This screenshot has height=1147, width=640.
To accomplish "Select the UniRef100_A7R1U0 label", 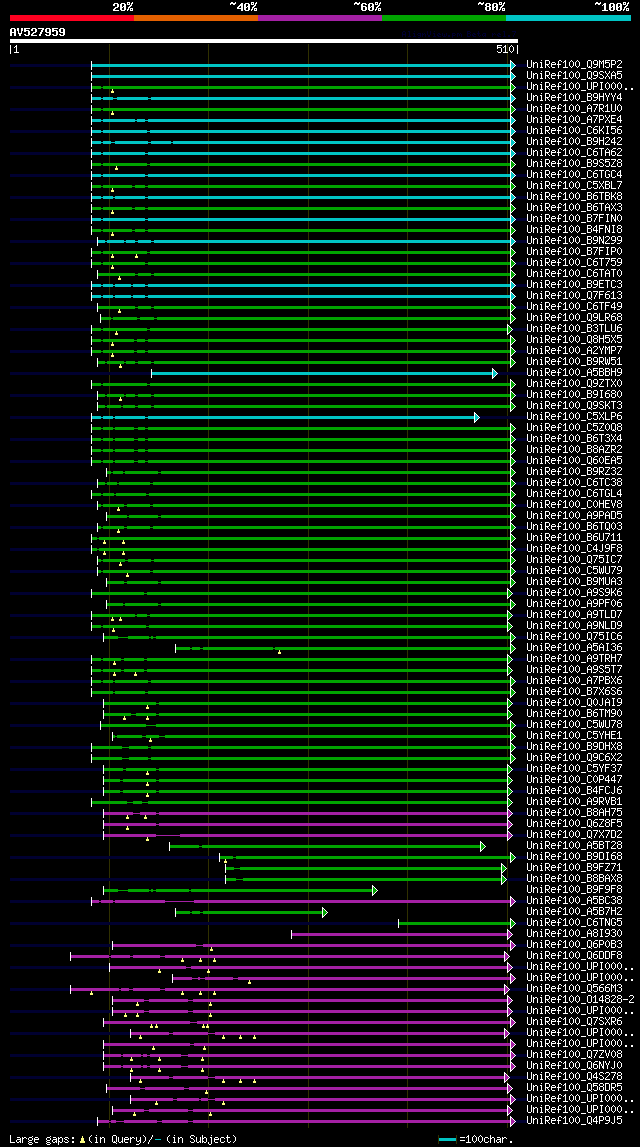I will (x=574, y=108).
